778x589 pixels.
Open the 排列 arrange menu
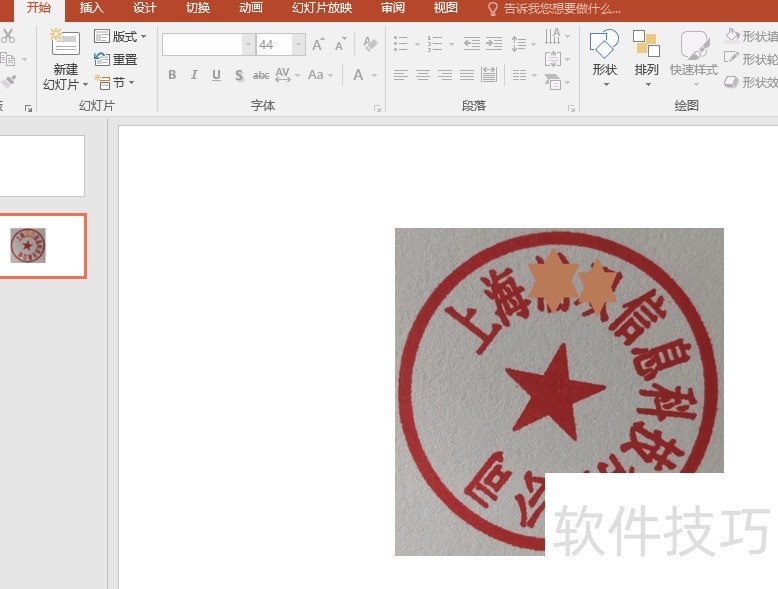[x=647, y=58]
